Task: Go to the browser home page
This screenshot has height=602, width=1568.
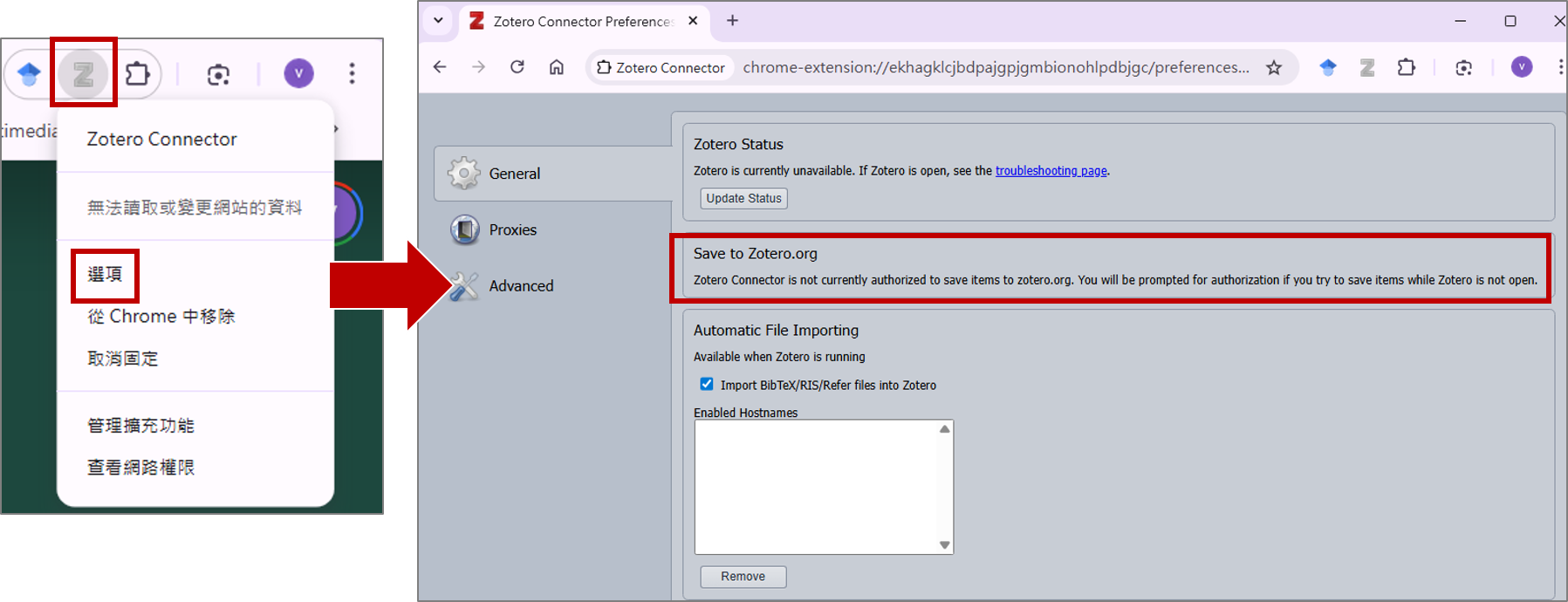Action: [x=557, y=67]
